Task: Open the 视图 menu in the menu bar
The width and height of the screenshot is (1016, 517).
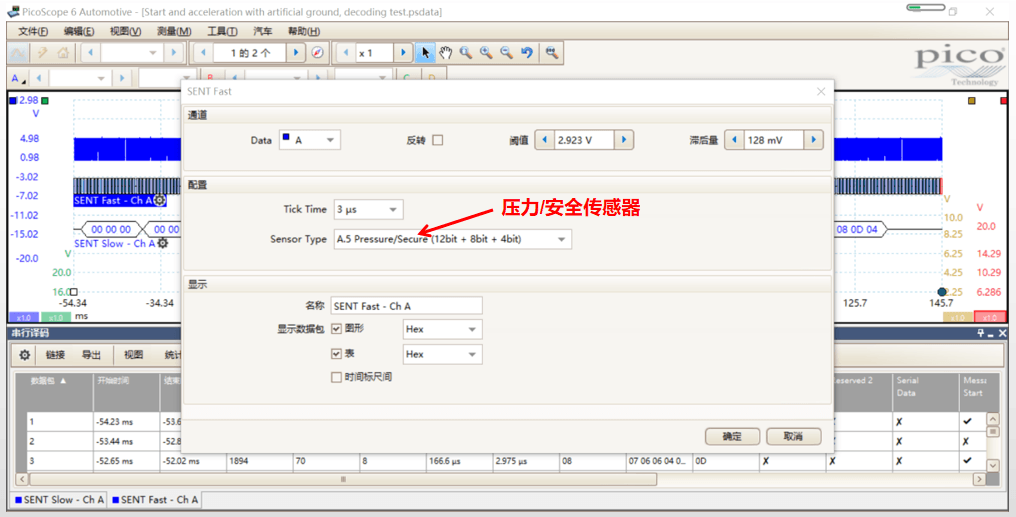Action: click(x=125, y=31)
